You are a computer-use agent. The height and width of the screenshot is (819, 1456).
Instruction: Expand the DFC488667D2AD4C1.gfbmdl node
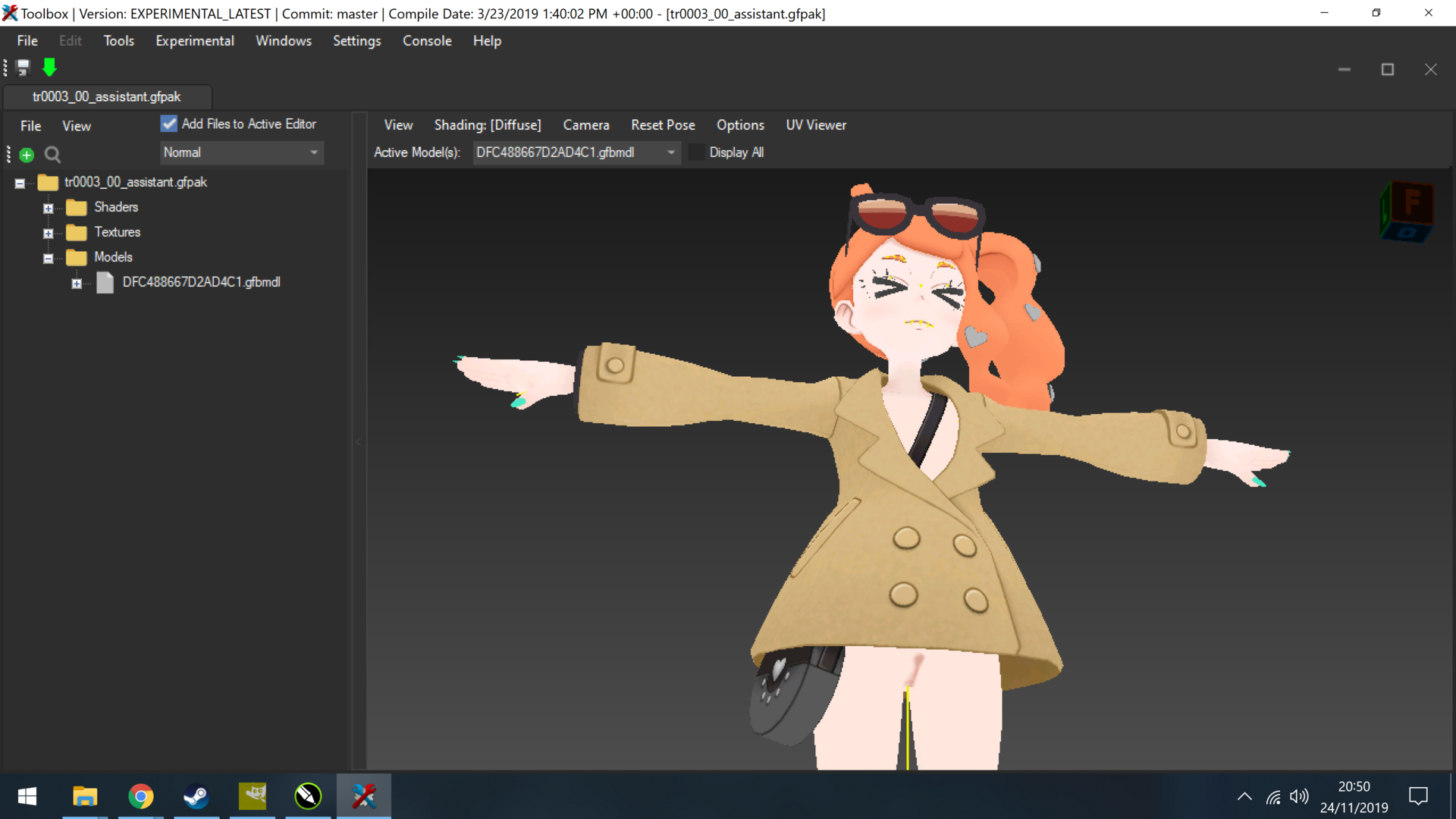(77, 284)
